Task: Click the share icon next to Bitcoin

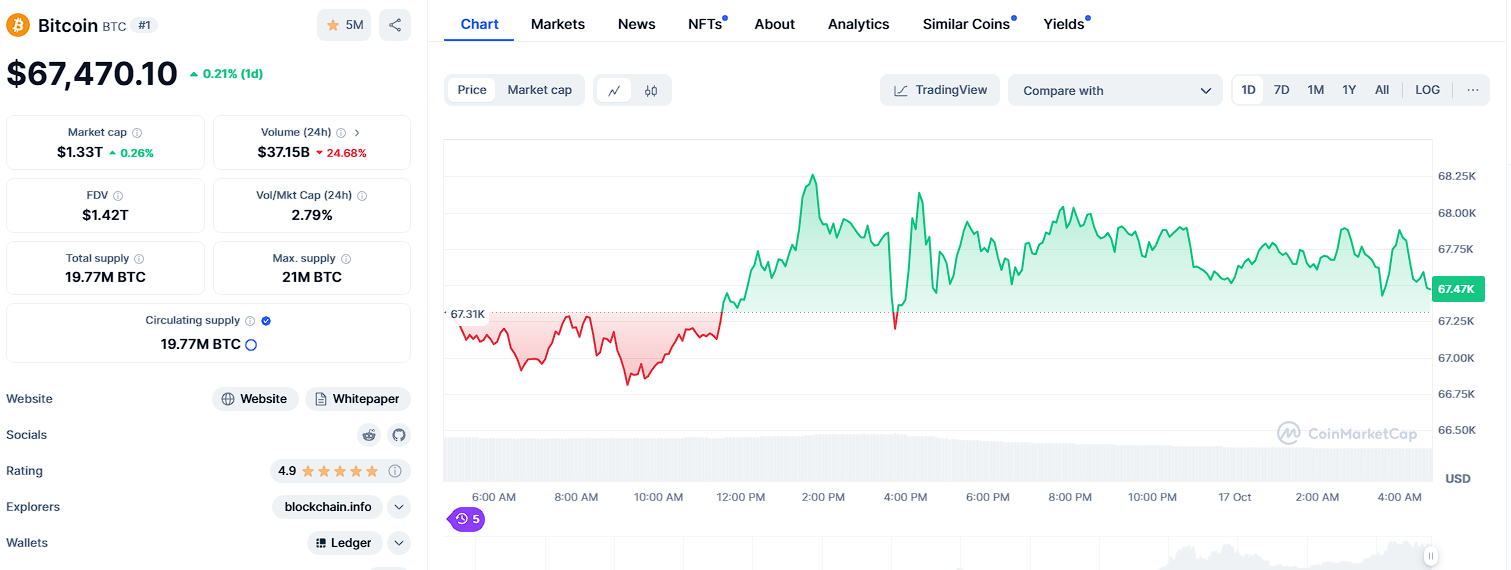Action: point(395,25)
